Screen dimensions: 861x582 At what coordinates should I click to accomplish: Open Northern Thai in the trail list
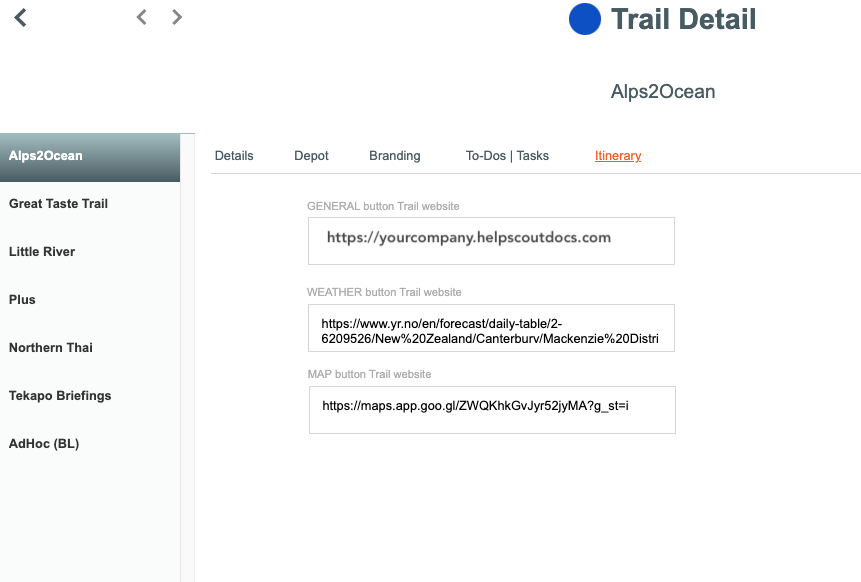(90, 348)
